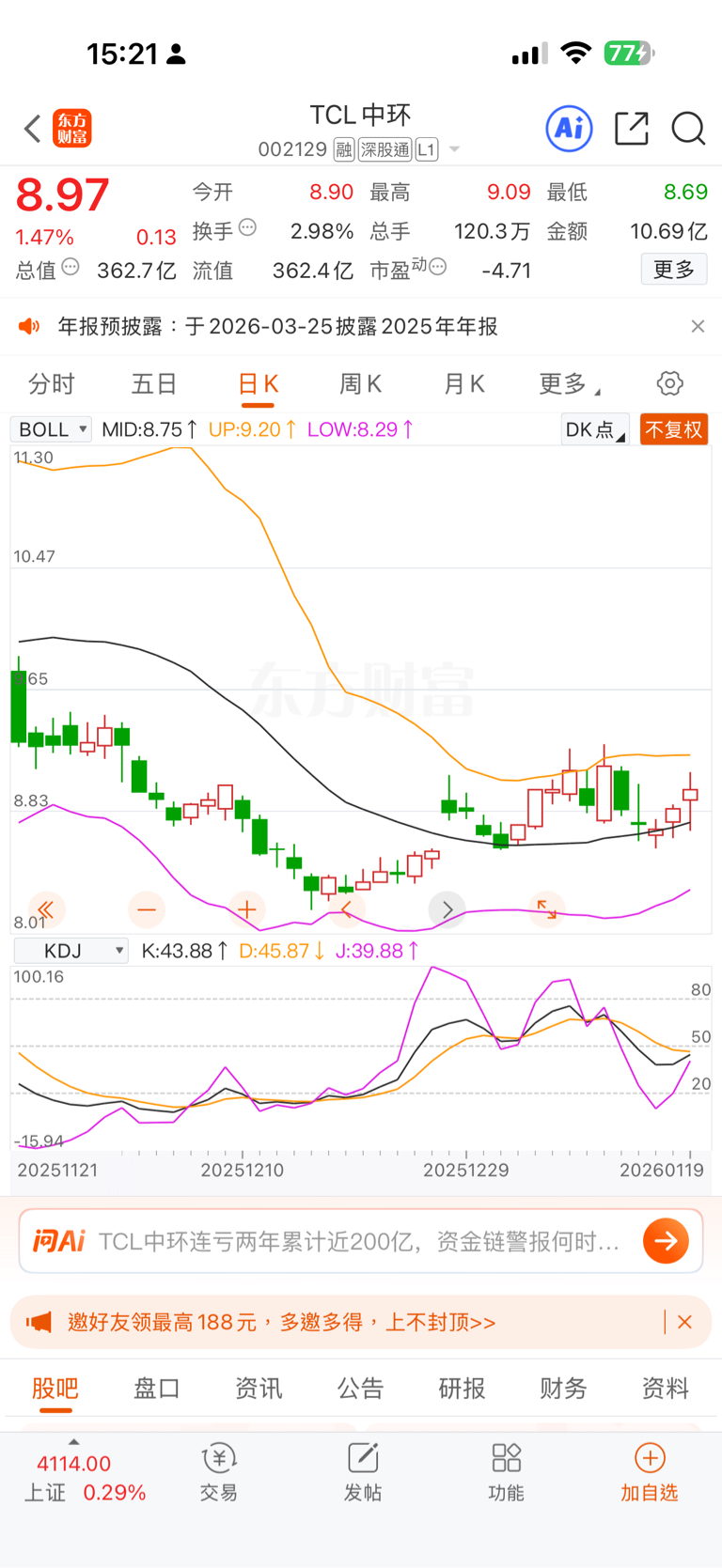Screen dimensions: 722x1568
Task: Switch to the 研报 tab
Action: 462,1389
